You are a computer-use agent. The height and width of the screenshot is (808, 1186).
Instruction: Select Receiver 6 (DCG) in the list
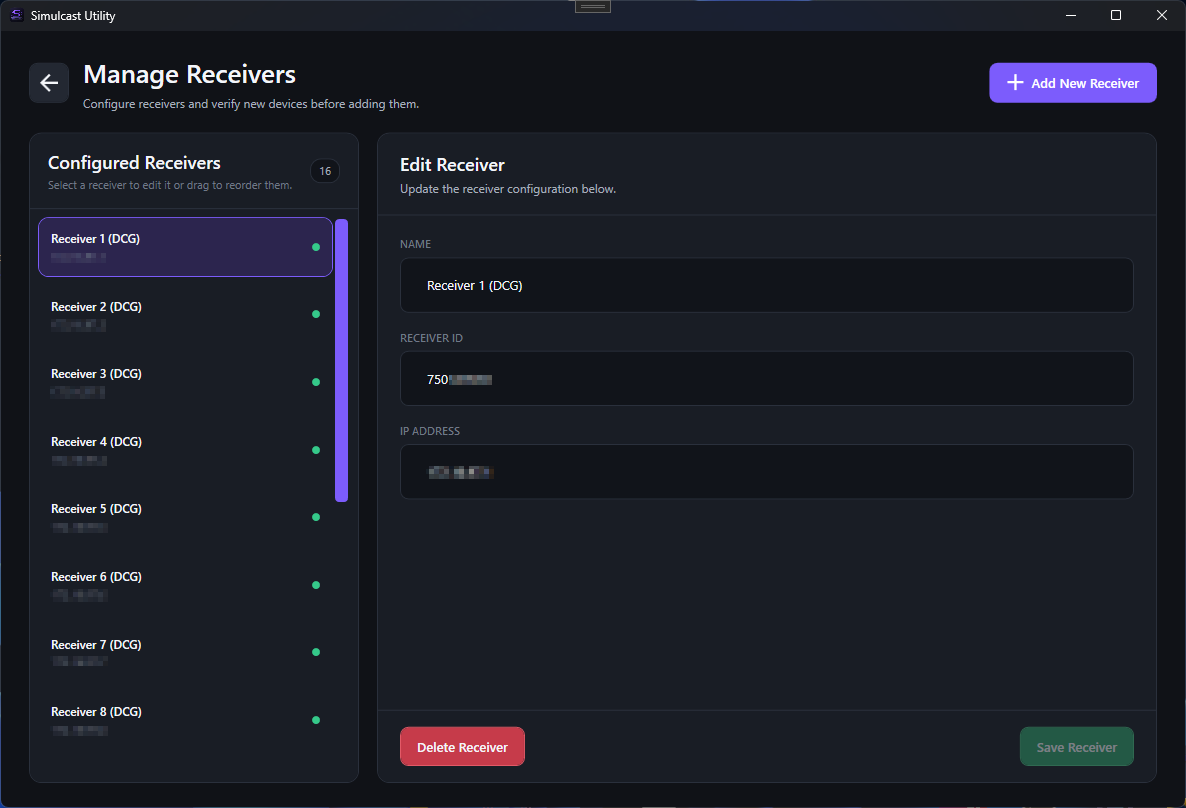pyautogui.click(x=185, y=586)
